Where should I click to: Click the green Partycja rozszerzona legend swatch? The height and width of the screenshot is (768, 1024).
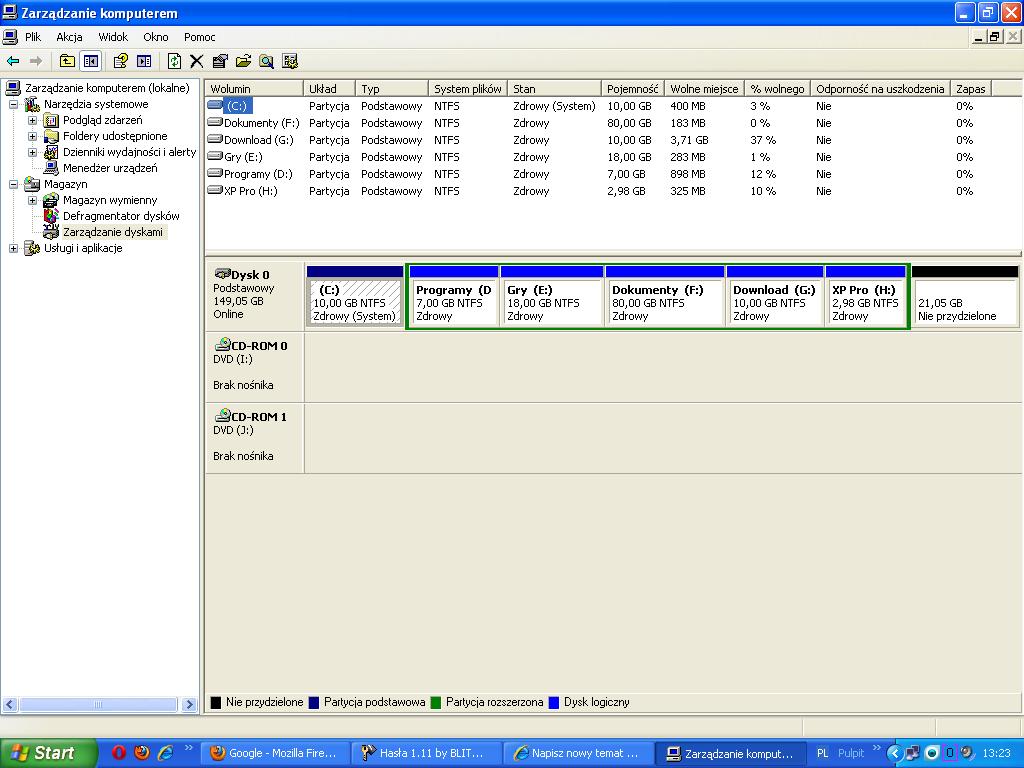click(x=436, y=703)
